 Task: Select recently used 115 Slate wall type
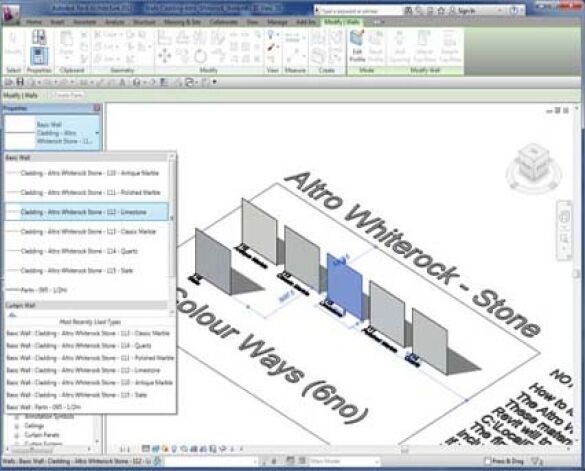pos(77,395)
